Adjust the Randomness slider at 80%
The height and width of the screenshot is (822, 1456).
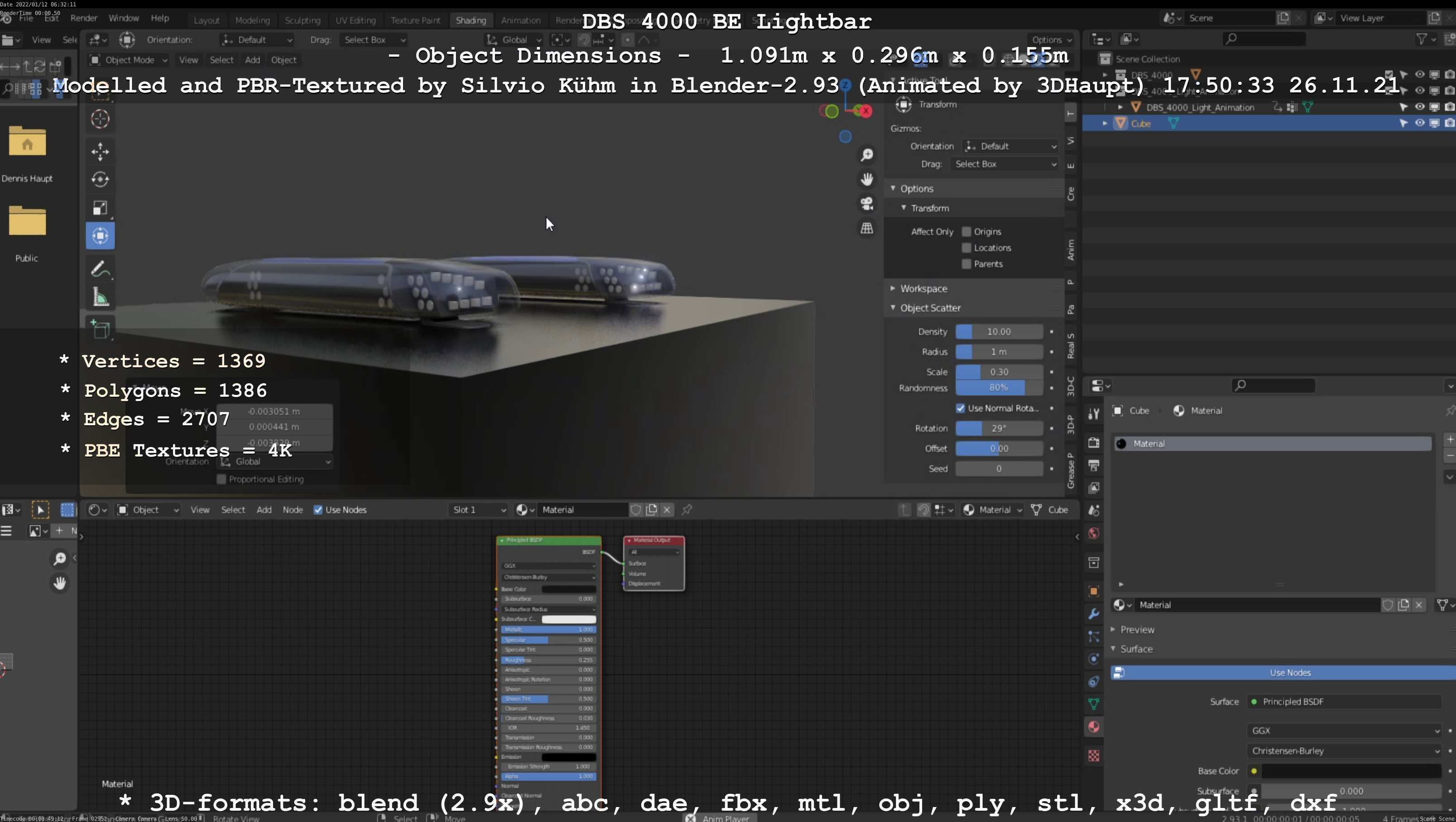pyautogui.click(x=998, y=388)
